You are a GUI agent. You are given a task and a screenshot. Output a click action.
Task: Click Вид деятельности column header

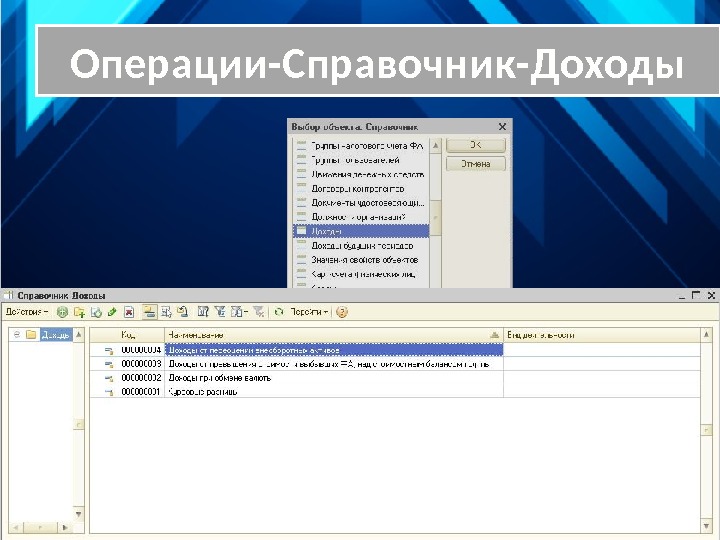[602, 335]
